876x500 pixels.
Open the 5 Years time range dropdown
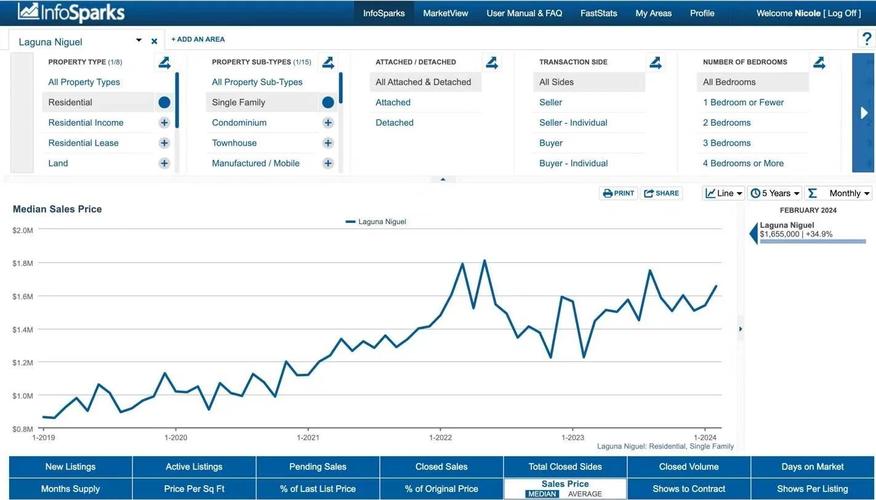pos(773,193)
